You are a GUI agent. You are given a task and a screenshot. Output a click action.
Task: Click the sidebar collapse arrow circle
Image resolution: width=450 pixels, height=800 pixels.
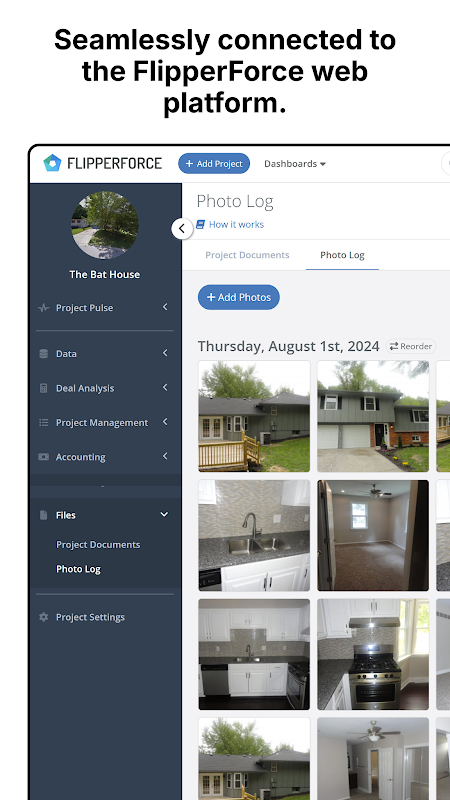pyautogui.click(x=182, y=229)
